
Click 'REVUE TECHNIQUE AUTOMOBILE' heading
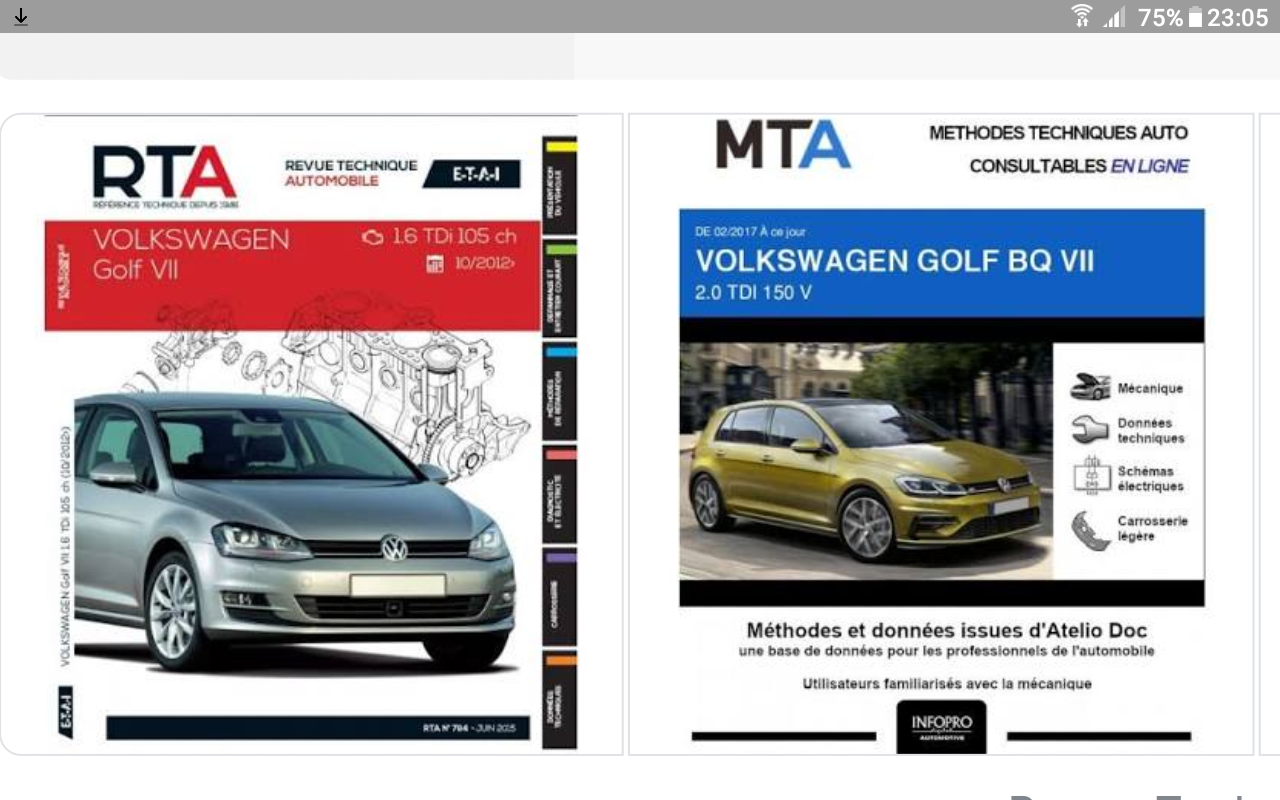[350, 173]
